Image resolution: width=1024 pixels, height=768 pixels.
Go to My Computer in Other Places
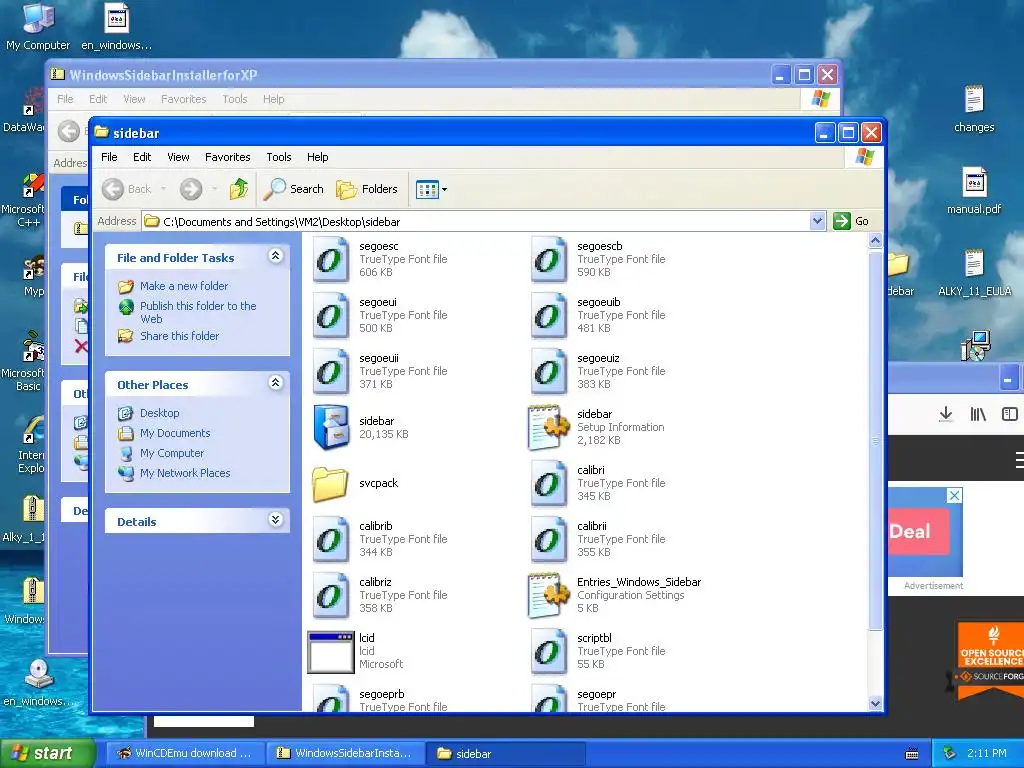(172, 453)
